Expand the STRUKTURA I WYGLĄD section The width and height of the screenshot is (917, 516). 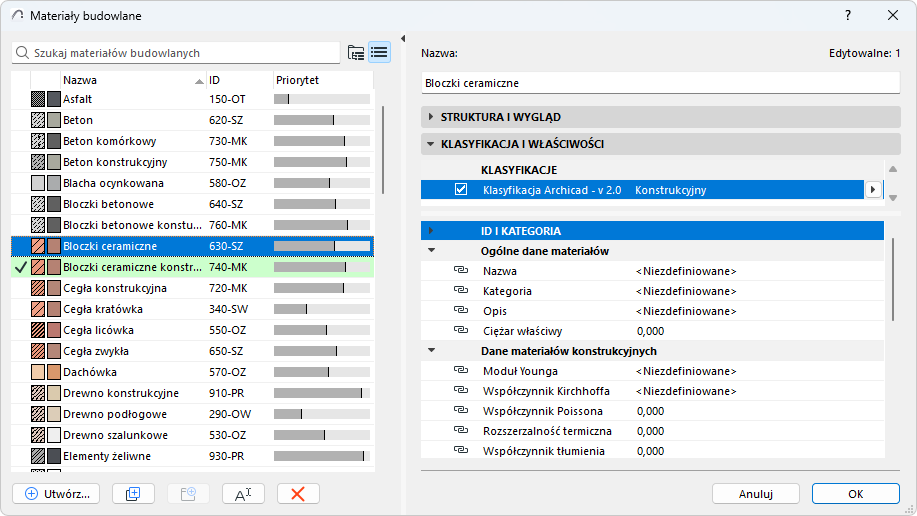pos(431,117)
